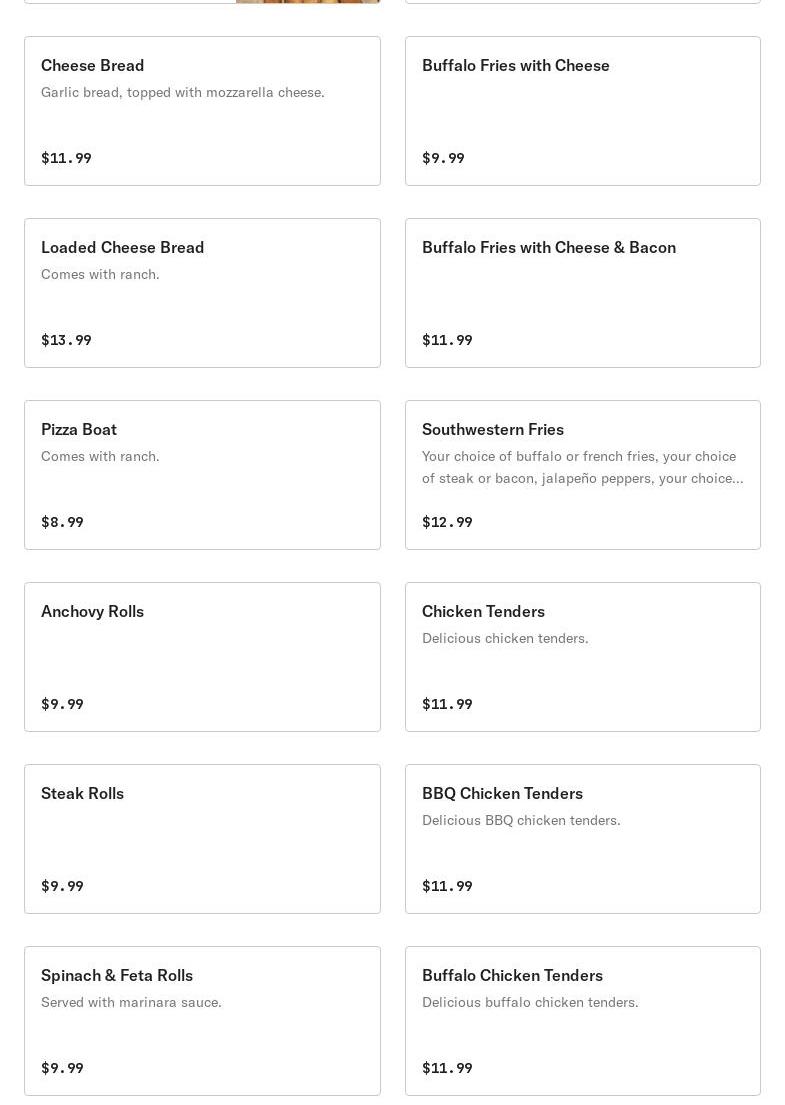Image resolution: width=785 pixels, height=1105 pixels.
Task: Open the Chicken Tenders item
Action: 583,657
